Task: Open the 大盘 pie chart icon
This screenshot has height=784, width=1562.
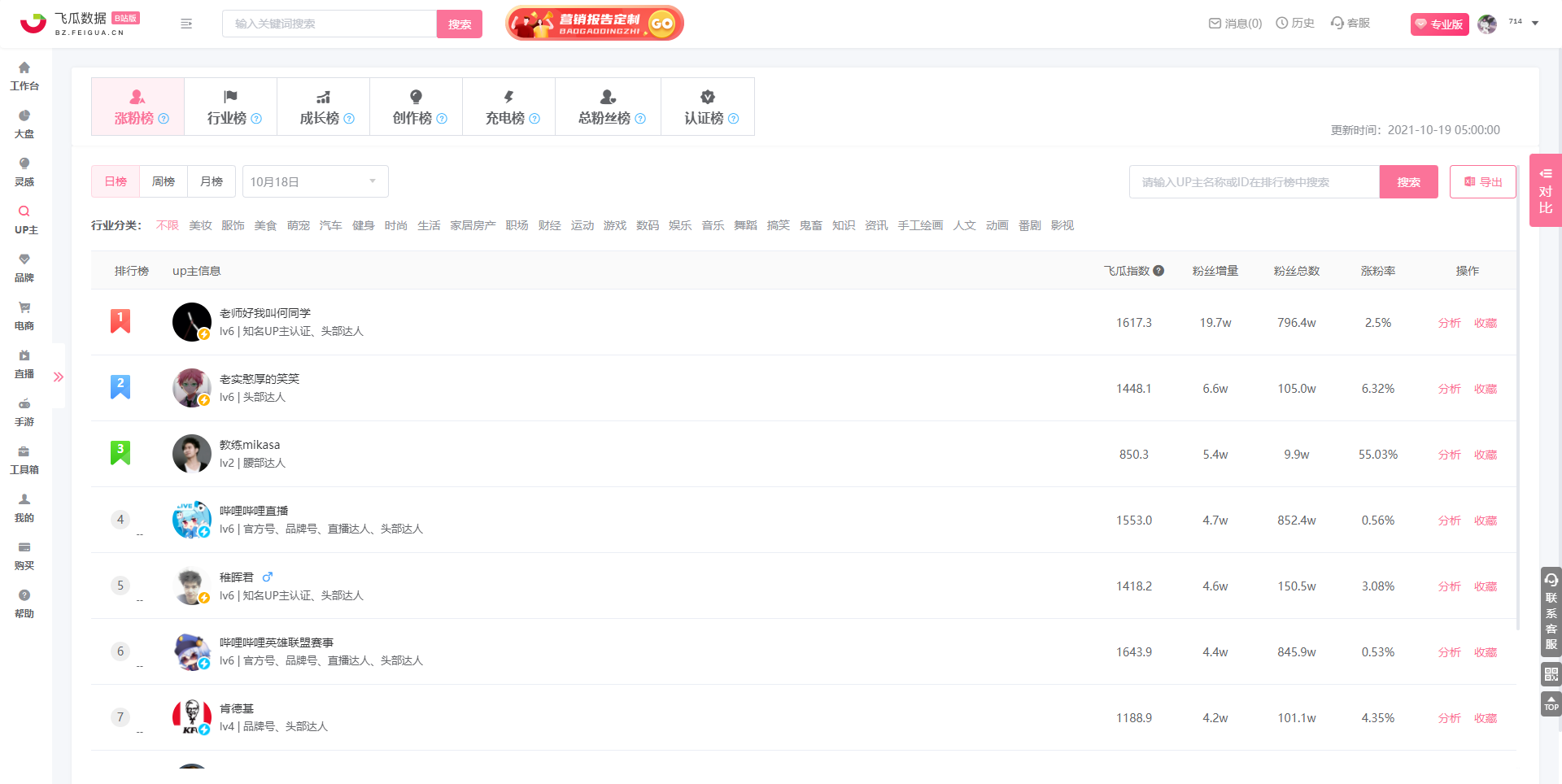Action: [x=24, y=116]
